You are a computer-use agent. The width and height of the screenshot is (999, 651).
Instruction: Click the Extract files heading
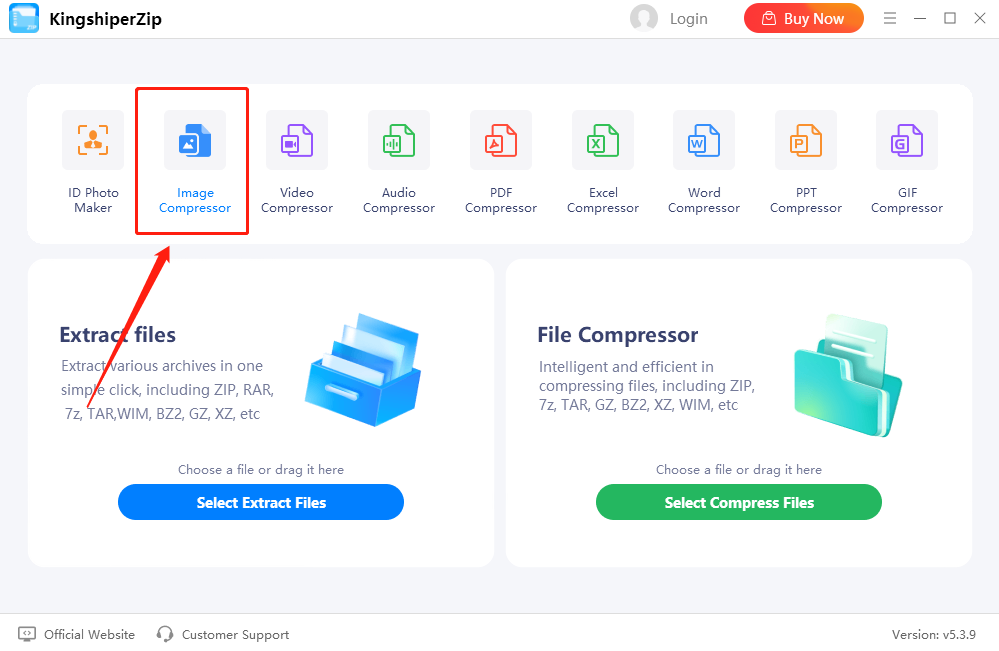point(118,334)
